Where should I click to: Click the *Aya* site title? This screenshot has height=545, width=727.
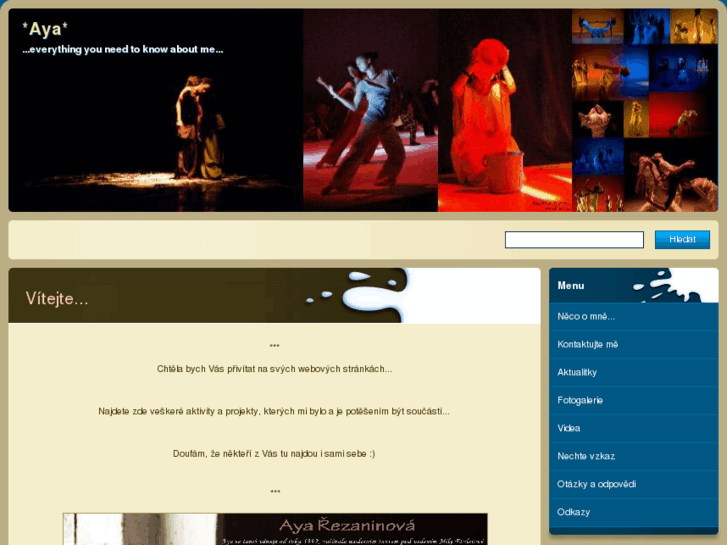45,29
